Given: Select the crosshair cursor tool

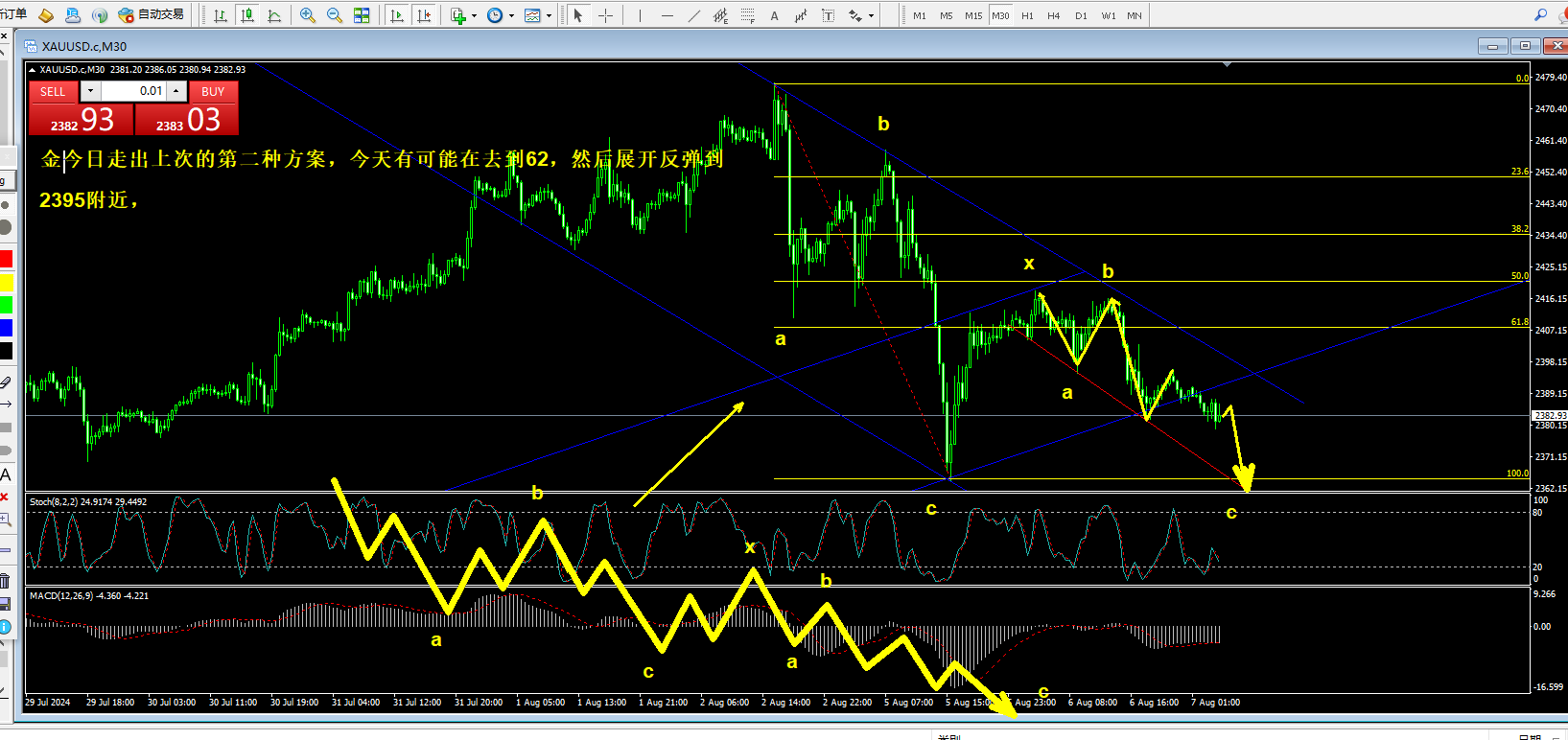Looking at the screenshot, I should click(x=605, y=15).
